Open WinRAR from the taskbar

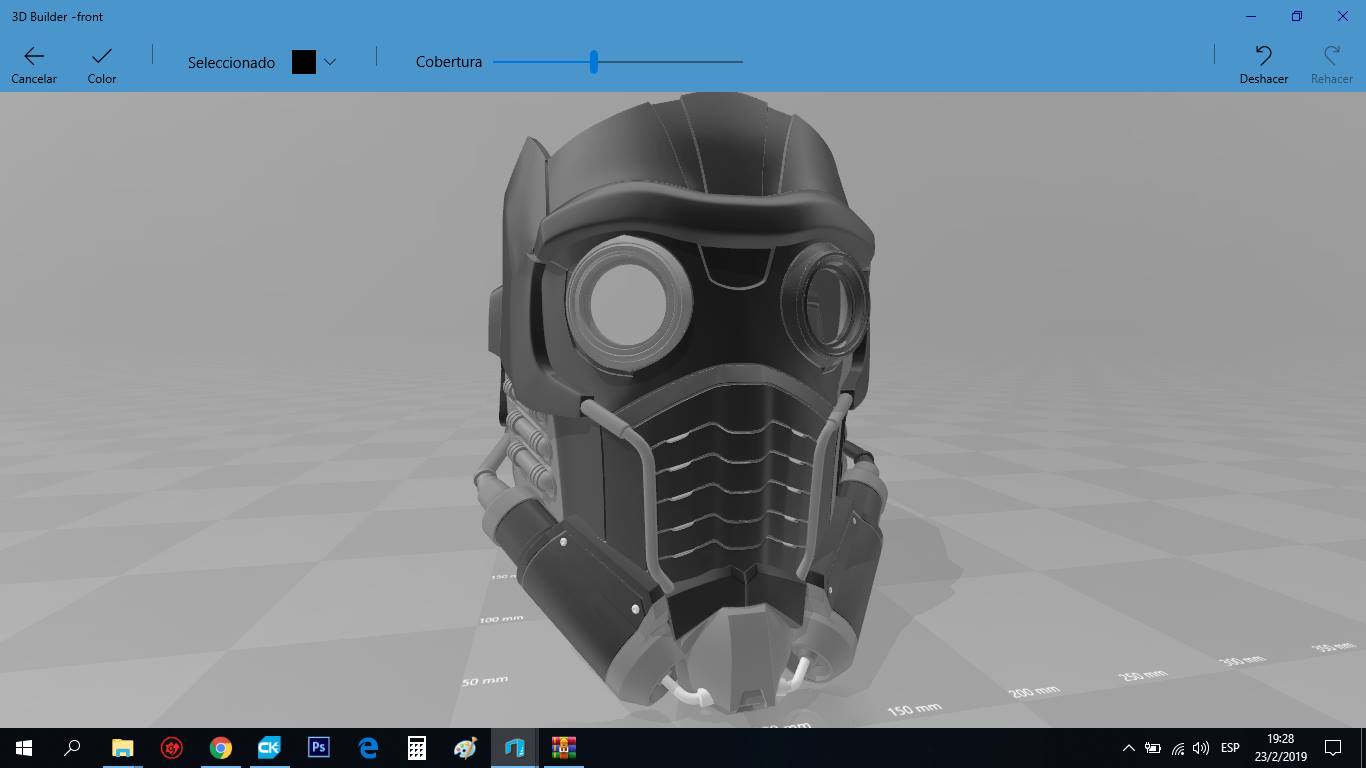(563, 748)
